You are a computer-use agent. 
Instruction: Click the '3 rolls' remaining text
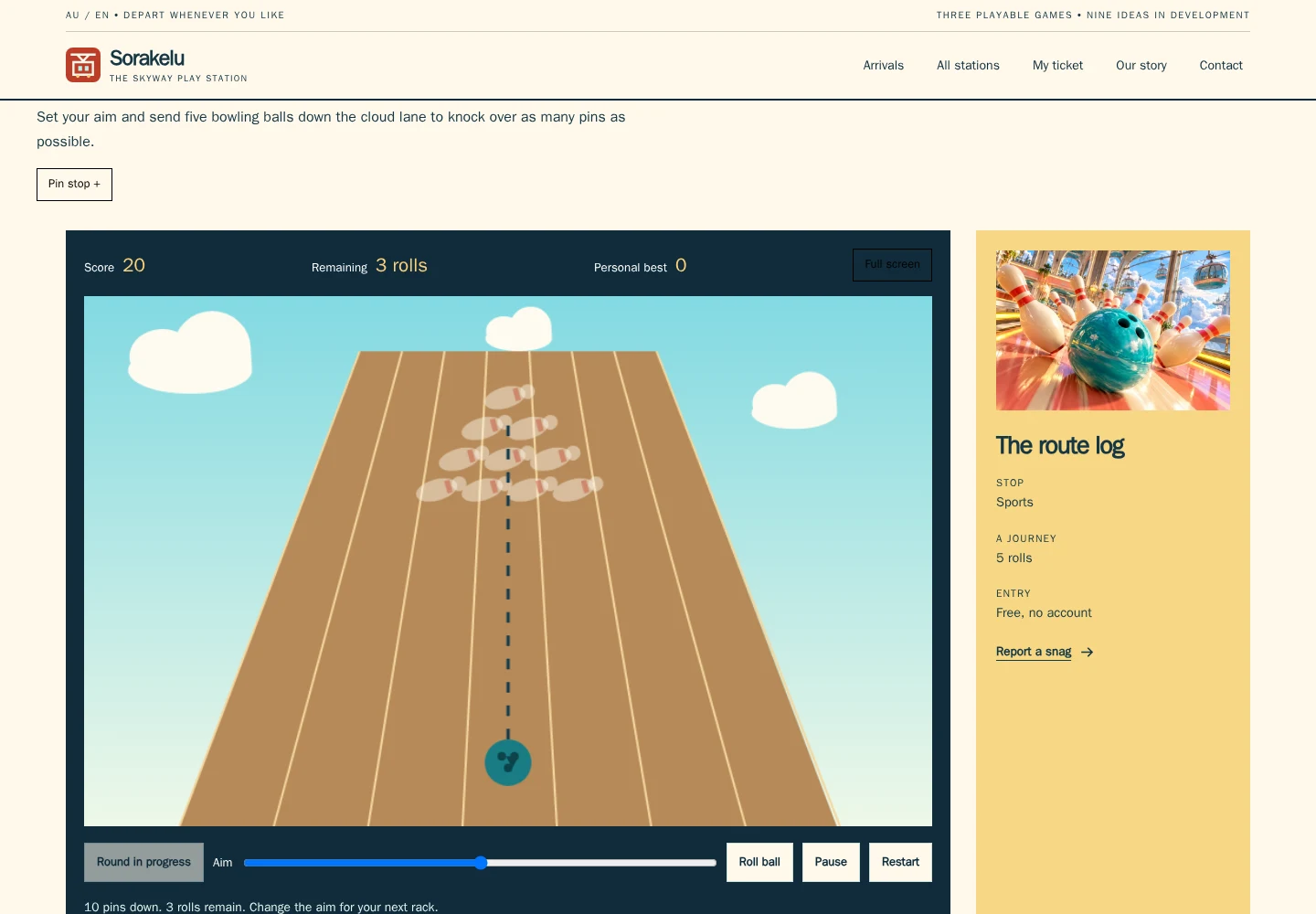click(401, 265)
